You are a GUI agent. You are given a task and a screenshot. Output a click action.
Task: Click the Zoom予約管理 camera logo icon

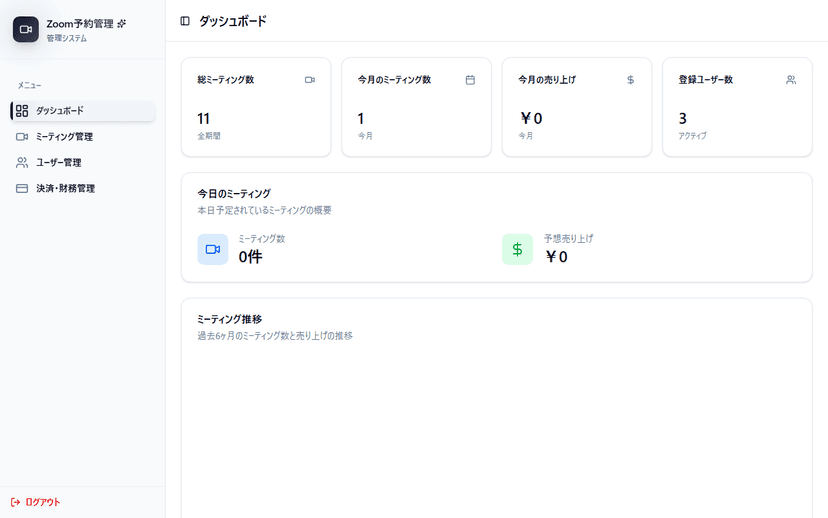coord(26,30)
